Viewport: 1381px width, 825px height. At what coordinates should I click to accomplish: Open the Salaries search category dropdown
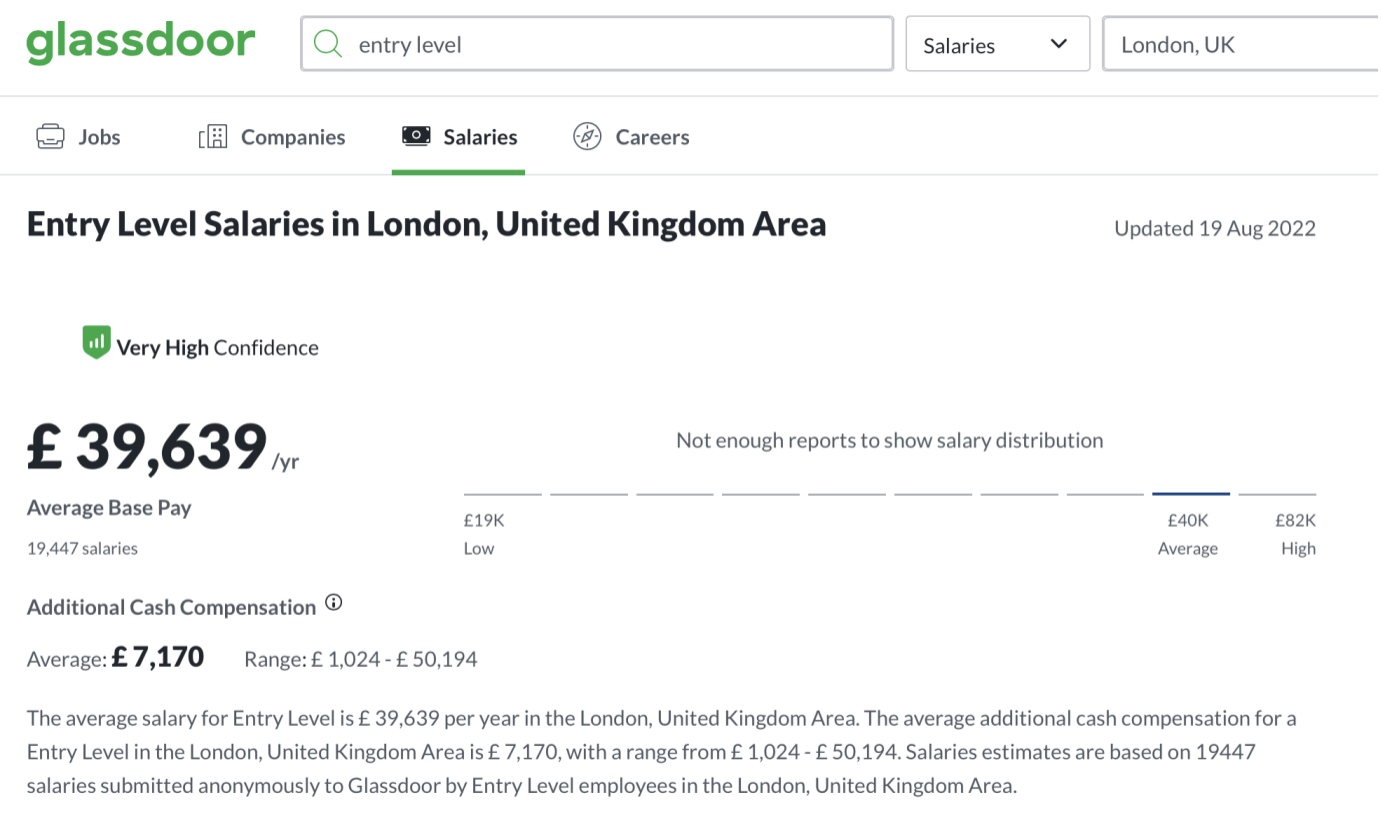click(997, 44)
